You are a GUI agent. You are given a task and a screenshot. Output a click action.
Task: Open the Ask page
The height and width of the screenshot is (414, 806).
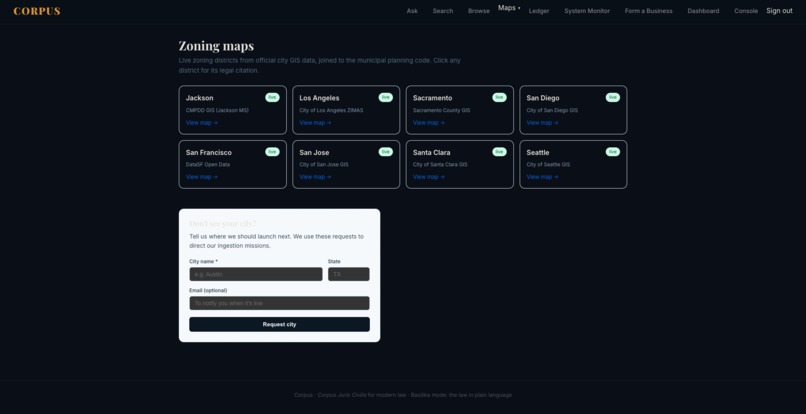pos(412,11)
